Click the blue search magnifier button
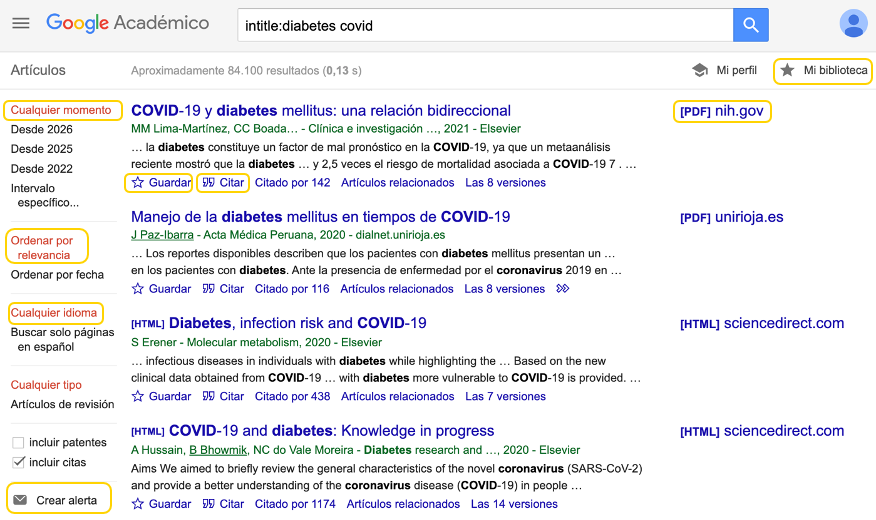Screen dimensions: 876x520 (750, 25)
